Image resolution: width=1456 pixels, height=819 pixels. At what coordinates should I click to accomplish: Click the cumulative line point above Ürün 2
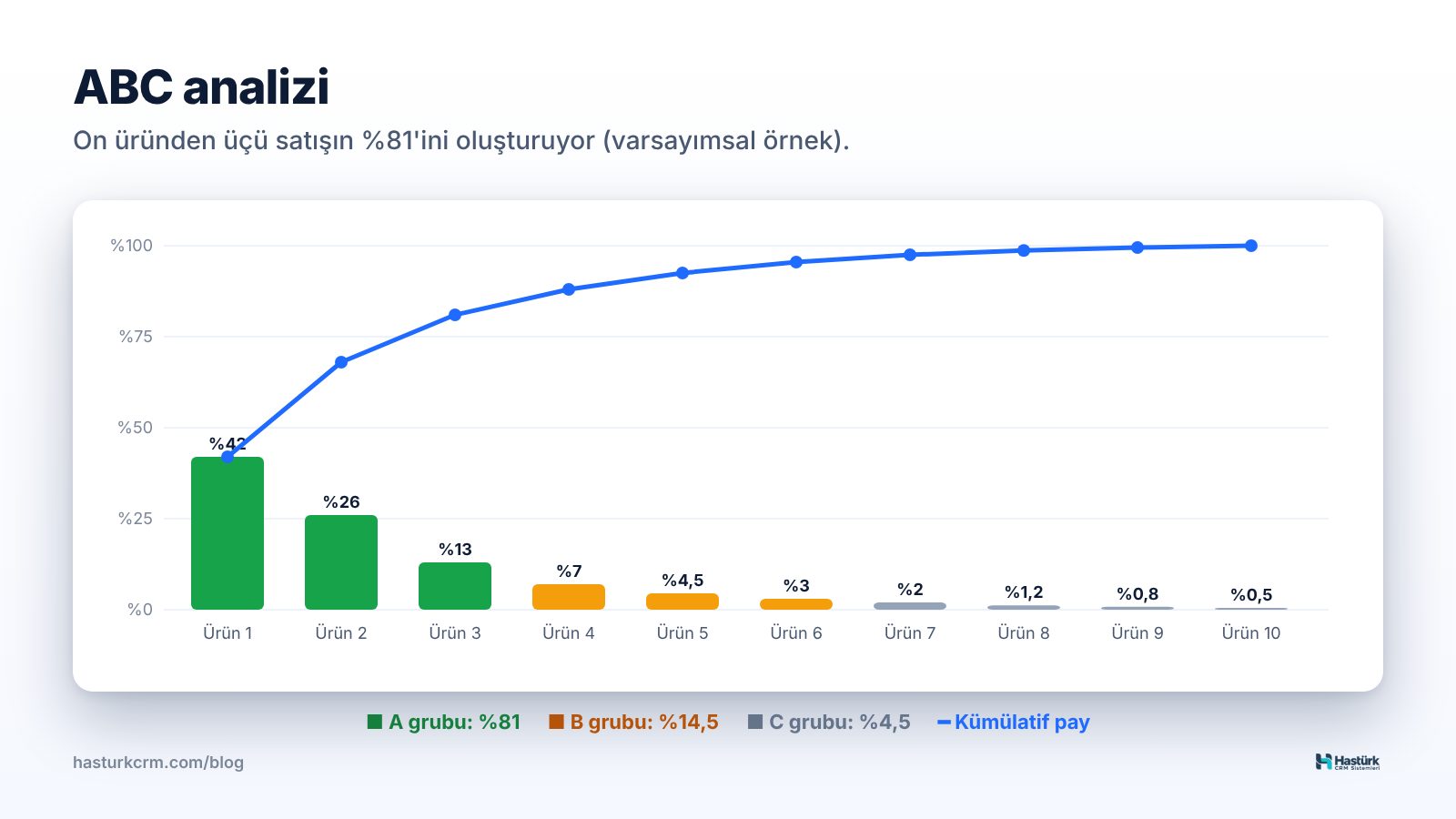coord(341,362)
